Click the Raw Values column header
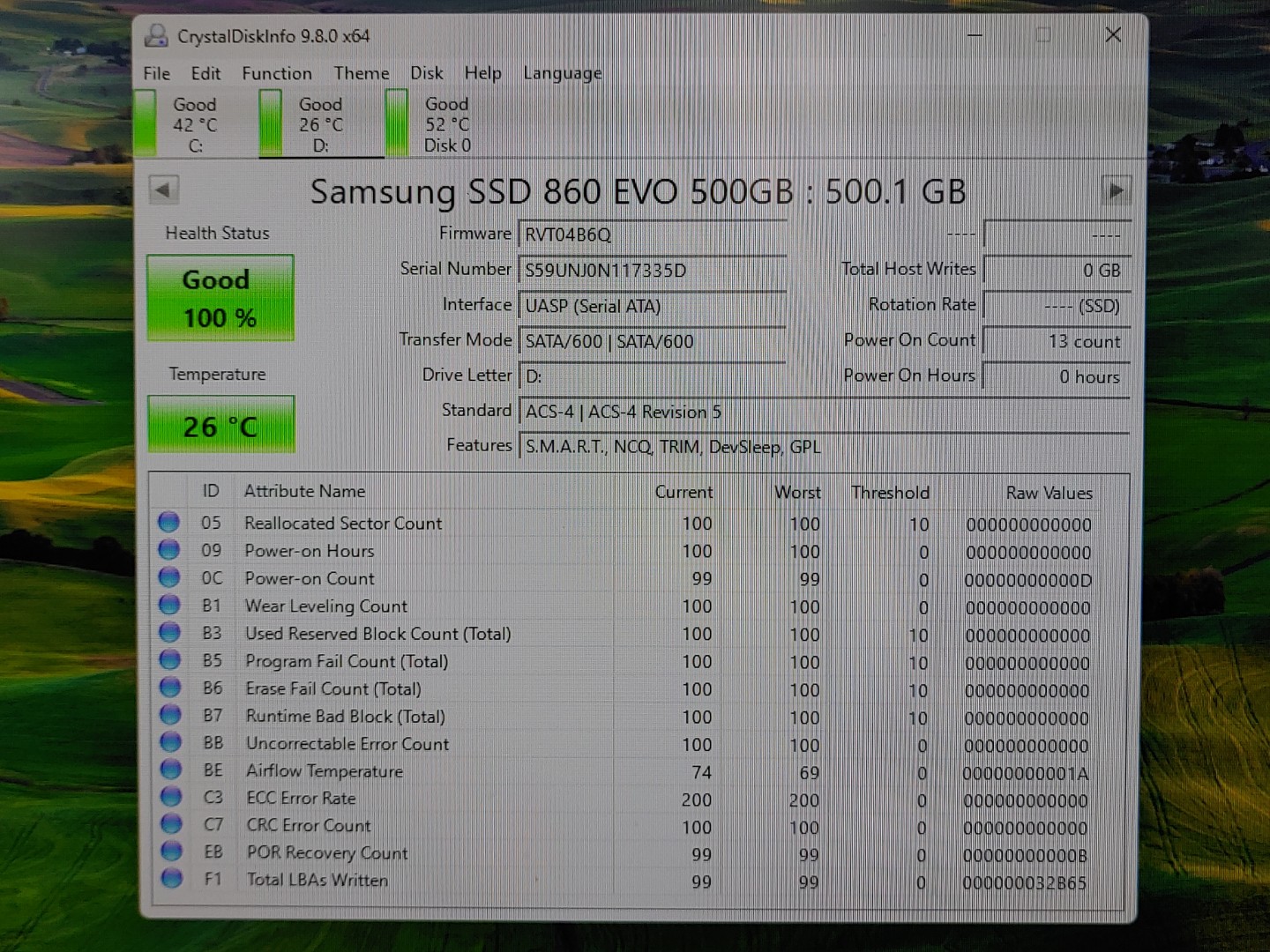The image size is (1270, 952). [1050, 493]
